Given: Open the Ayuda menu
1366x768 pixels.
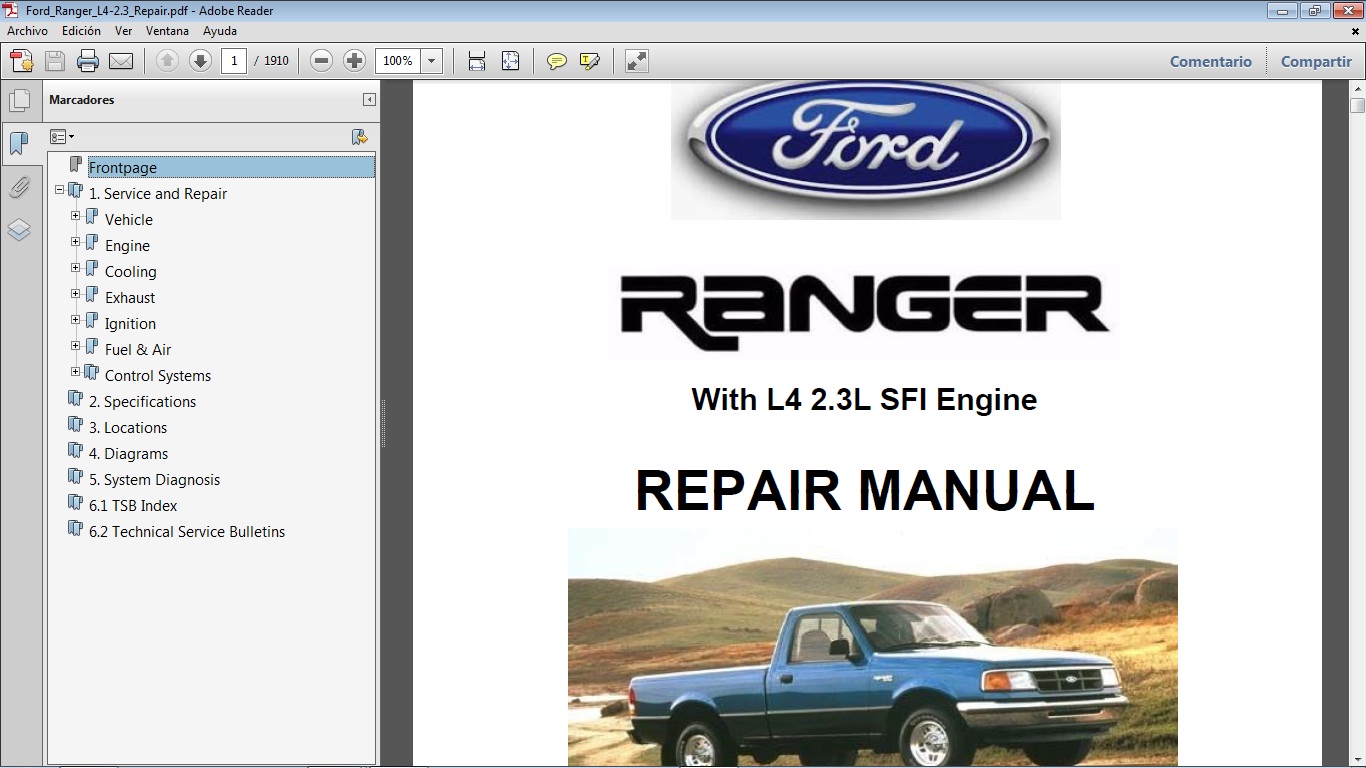Looking at the screenshot, I should click(220, 31).
